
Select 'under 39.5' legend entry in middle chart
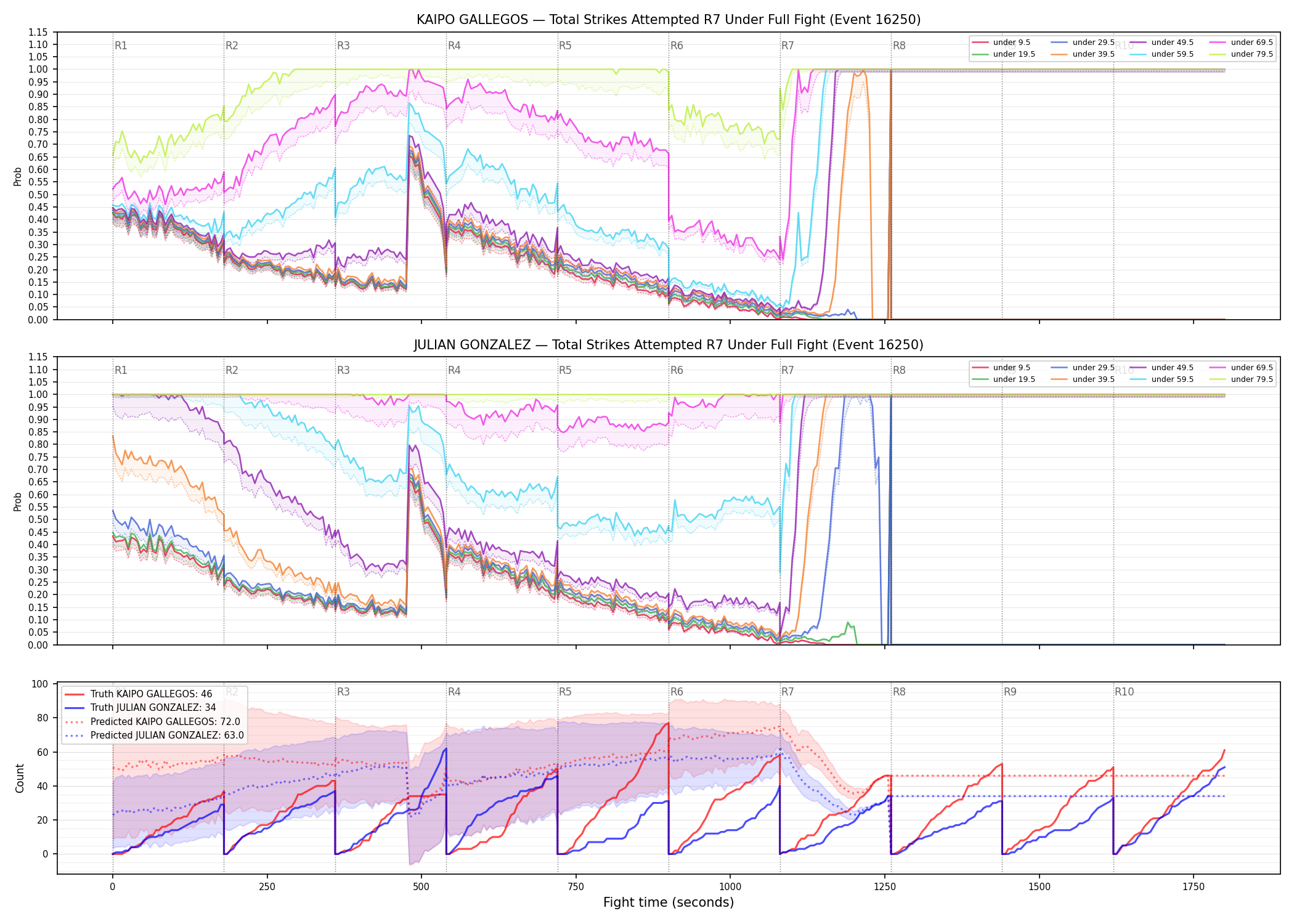(1083, 379)
